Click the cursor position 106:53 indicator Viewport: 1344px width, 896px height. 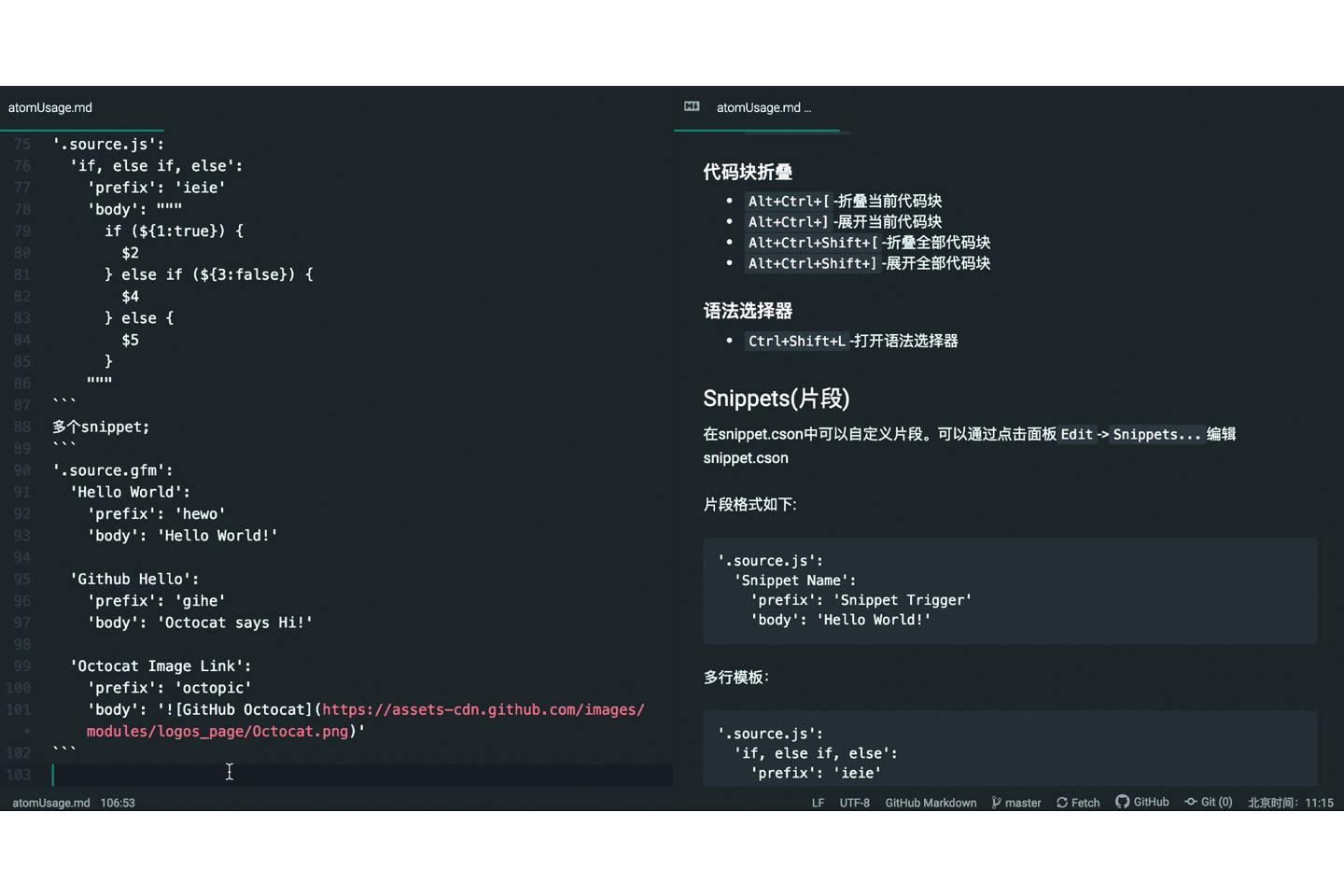pos(118,803)
